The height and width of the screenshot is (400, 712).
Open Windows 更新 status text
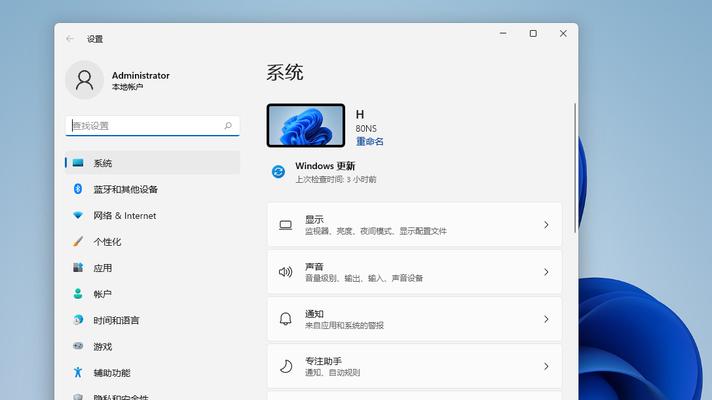pos(325,166)
